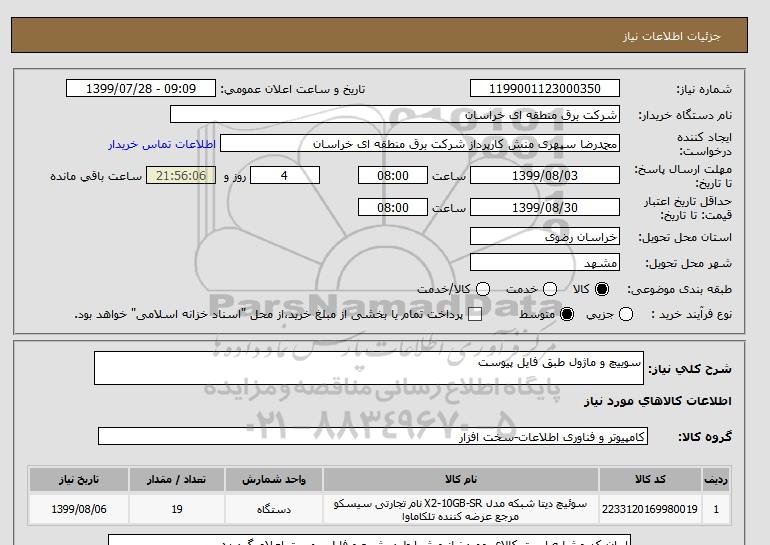The image size is (770, 545).
Task: Choose the متوسط purchase type radio
Action: (567, 314)
